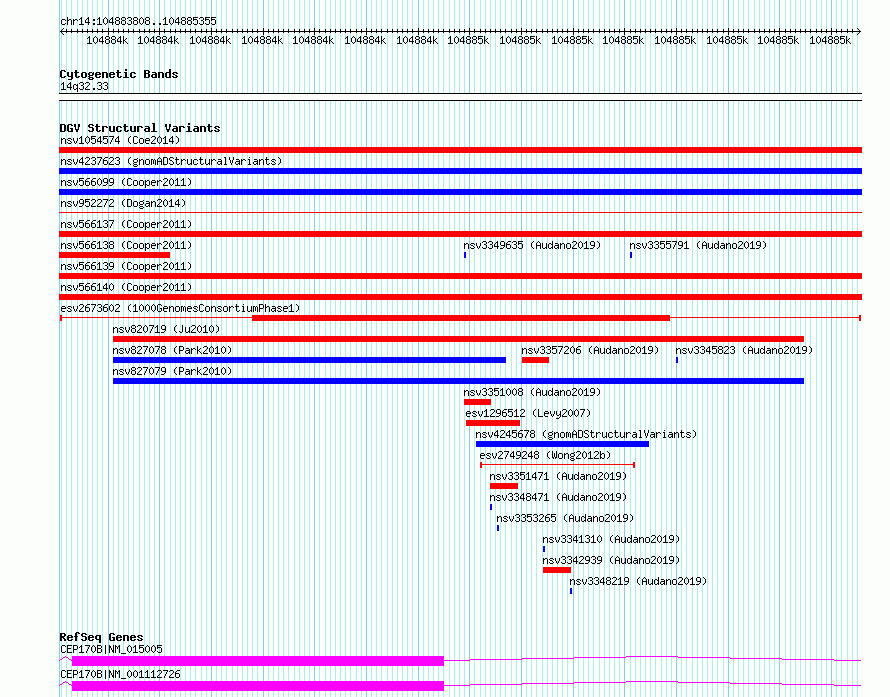Click the blue bar below nsv827078
This screenshot has width=890, height=697.
point(309,360)
